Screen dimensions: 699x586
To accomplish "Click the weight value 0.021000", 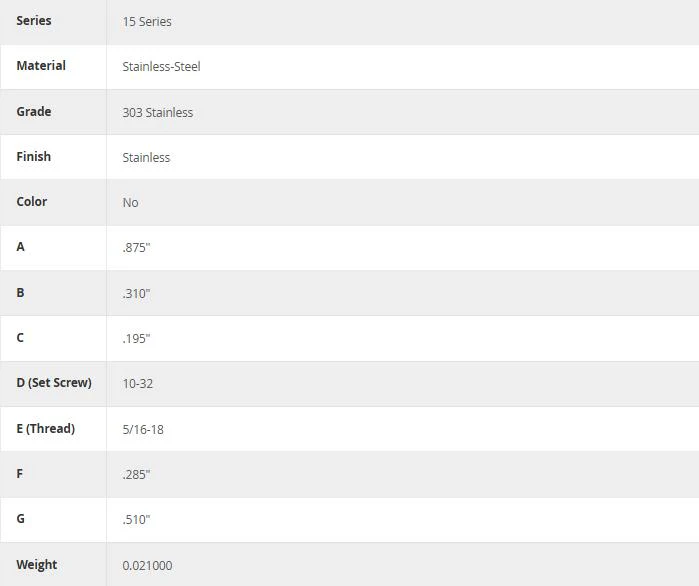I will coord(148,566).
